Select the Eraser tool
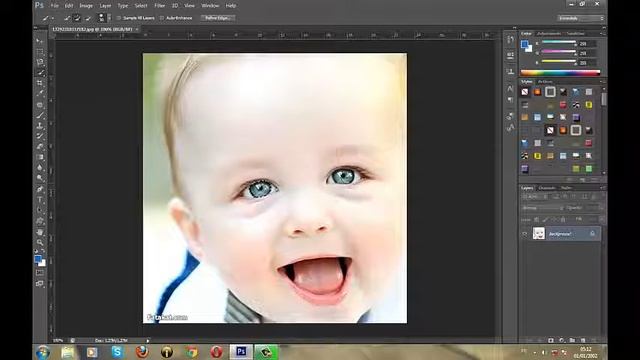This screenshot has width=640, height=360. coord(40,147)
